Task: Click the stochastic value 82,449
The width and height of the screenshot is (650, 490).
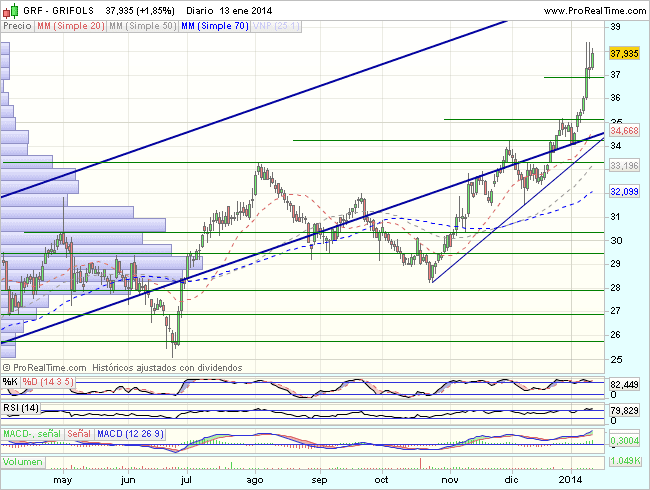Action: coord(624,385)
